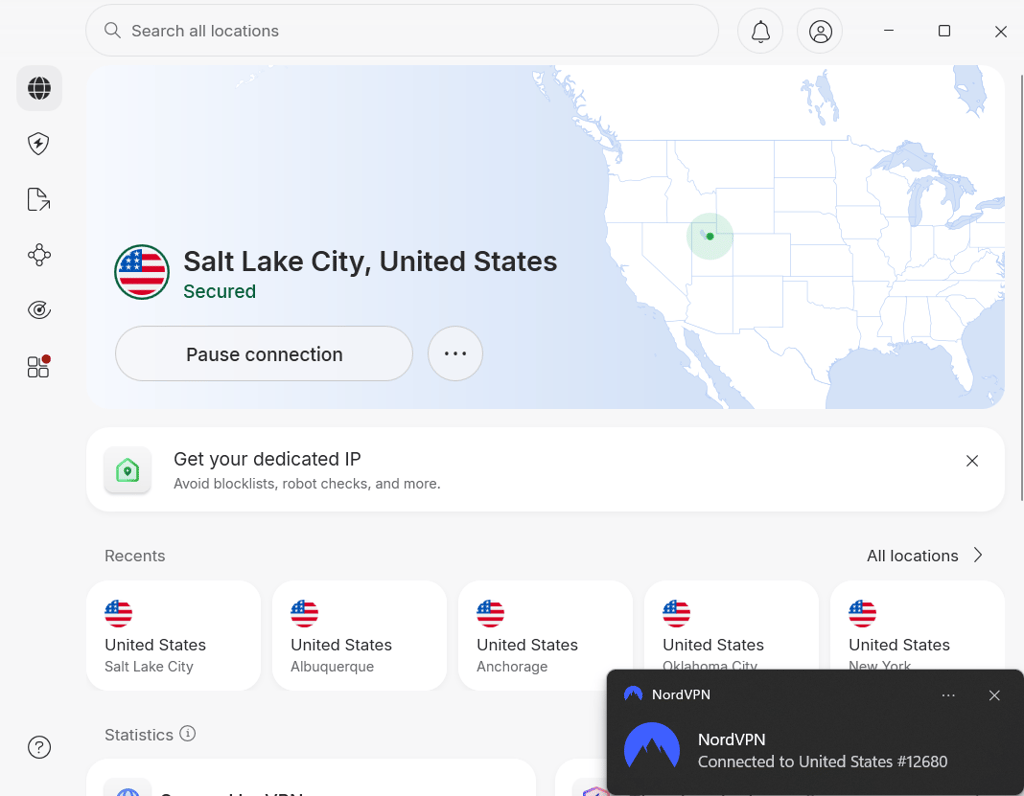Image resolution: width=1024 pixels, height=796 pixels.
Task: Minimize the NordVPN window
Action: [889, 31]
